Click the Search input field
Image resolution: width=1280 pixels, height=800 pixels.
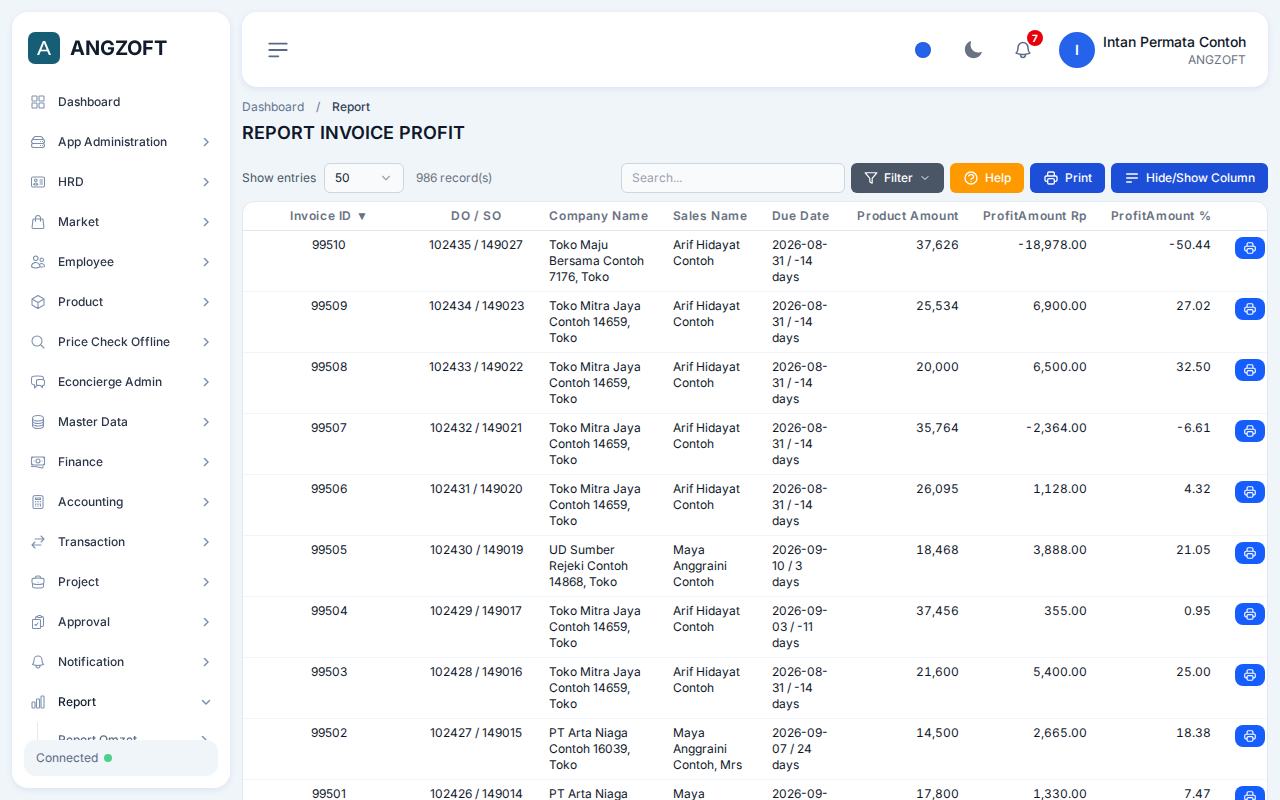pos(733,178)
